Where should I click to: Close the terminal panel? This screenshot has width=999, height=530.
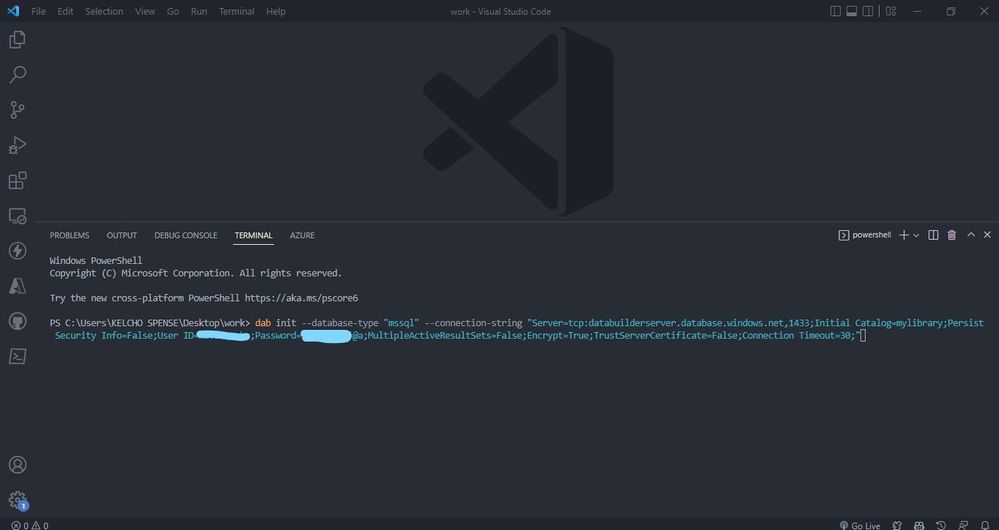(987, 234)
